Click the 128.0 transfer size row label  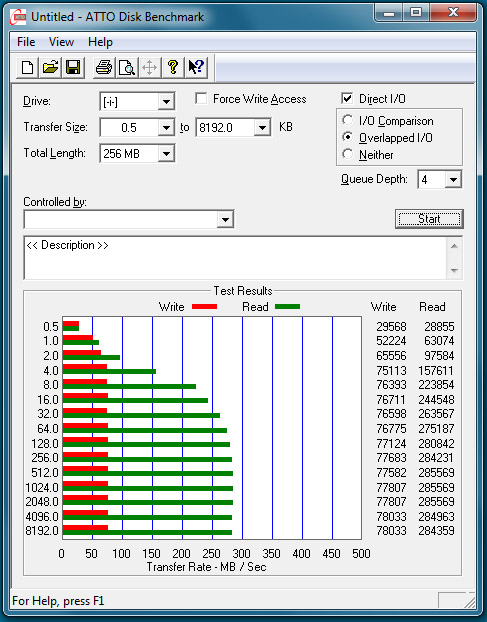45,443
